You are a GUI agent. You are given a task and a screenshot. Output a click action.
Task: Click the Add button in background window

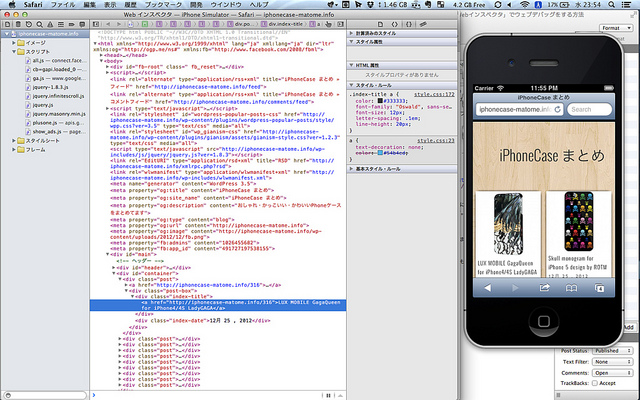click(x=629, y=327)
